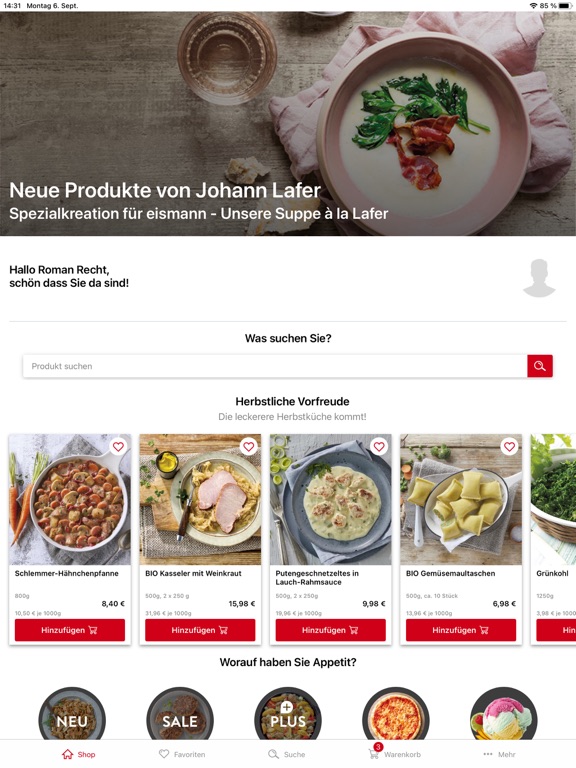This screenshot has width=576, height=768.
Task: Toggle heart on BIO Kasseler mit Weinkraut
Action: click(x=249, y=446)
